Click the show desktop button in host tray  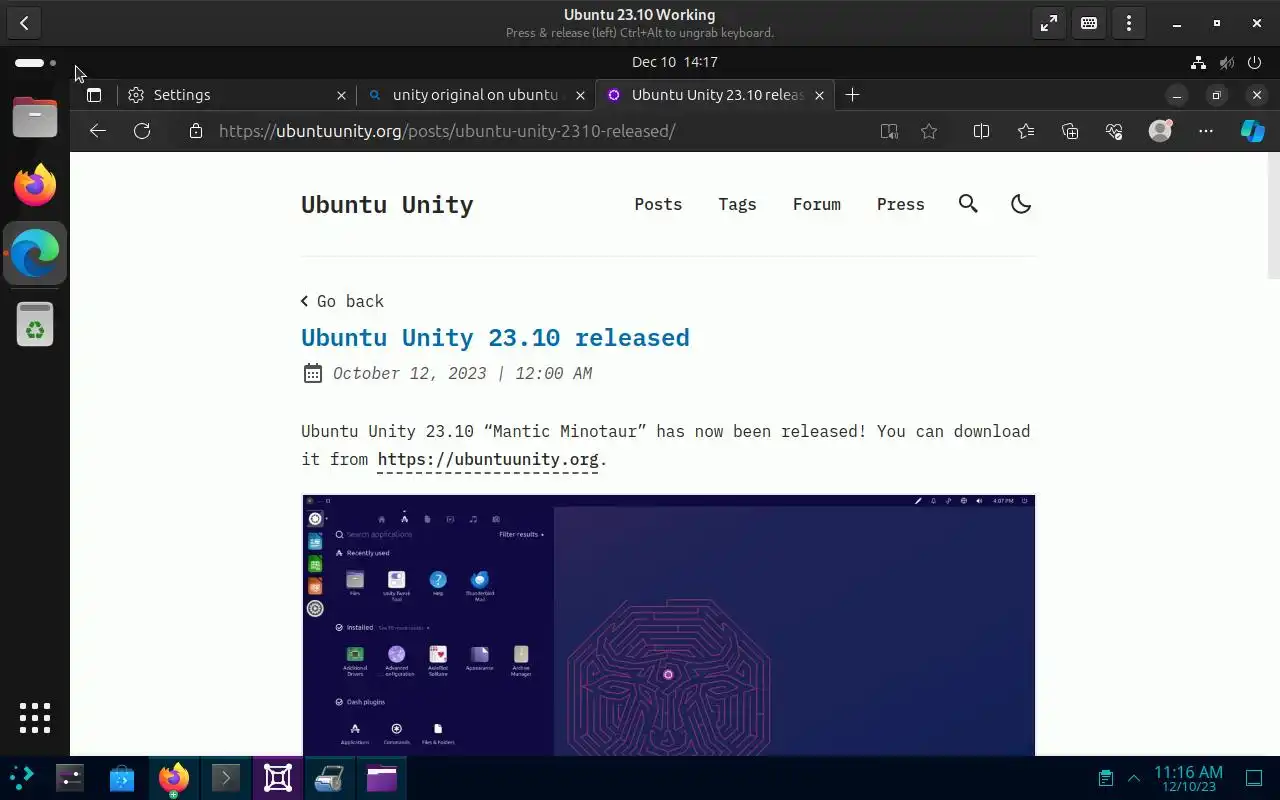pyautogui.click(x=1254, y=778)
